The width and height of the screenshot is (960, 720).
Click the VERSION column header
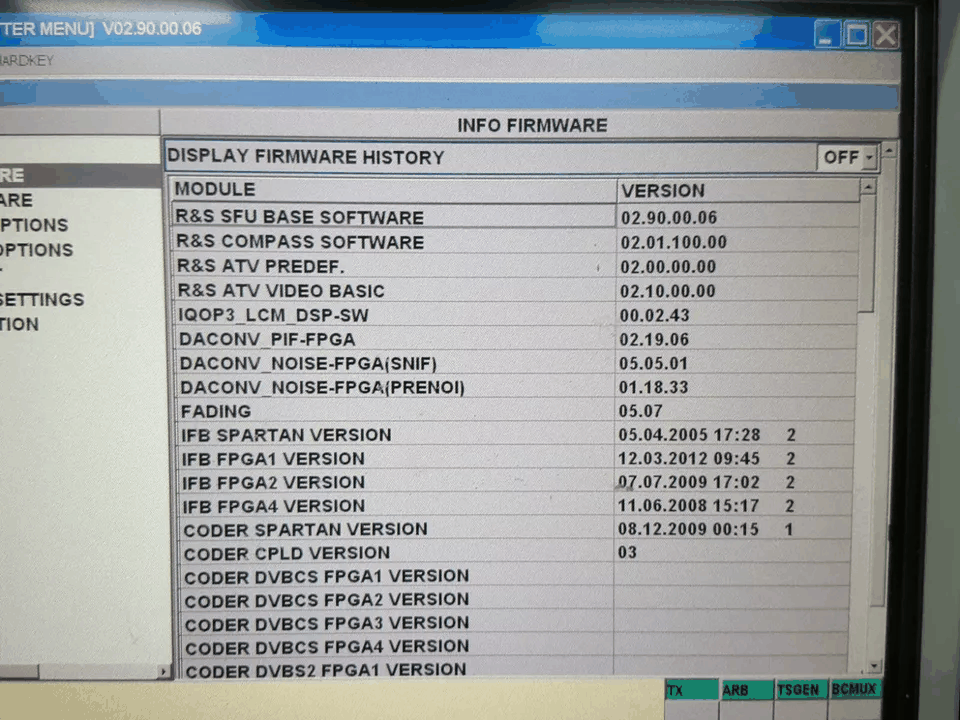coord(738,190)
